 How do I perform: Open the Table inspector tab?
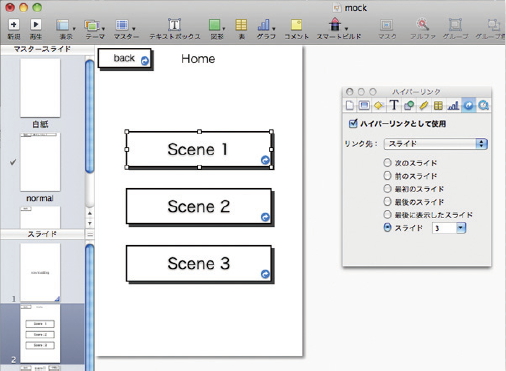coord(438,106)
